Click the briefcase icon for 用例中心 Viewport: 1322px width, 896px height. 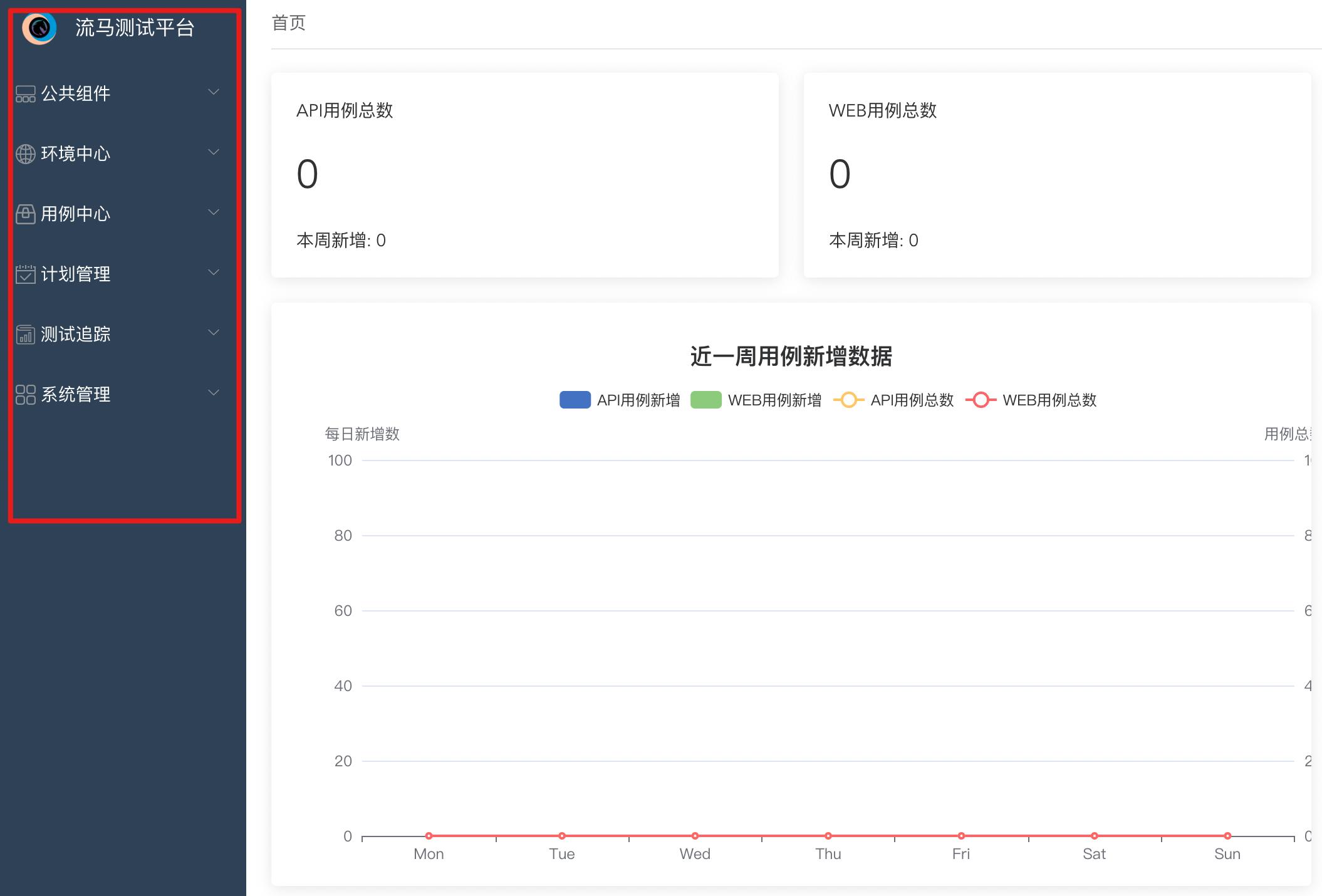25,214
